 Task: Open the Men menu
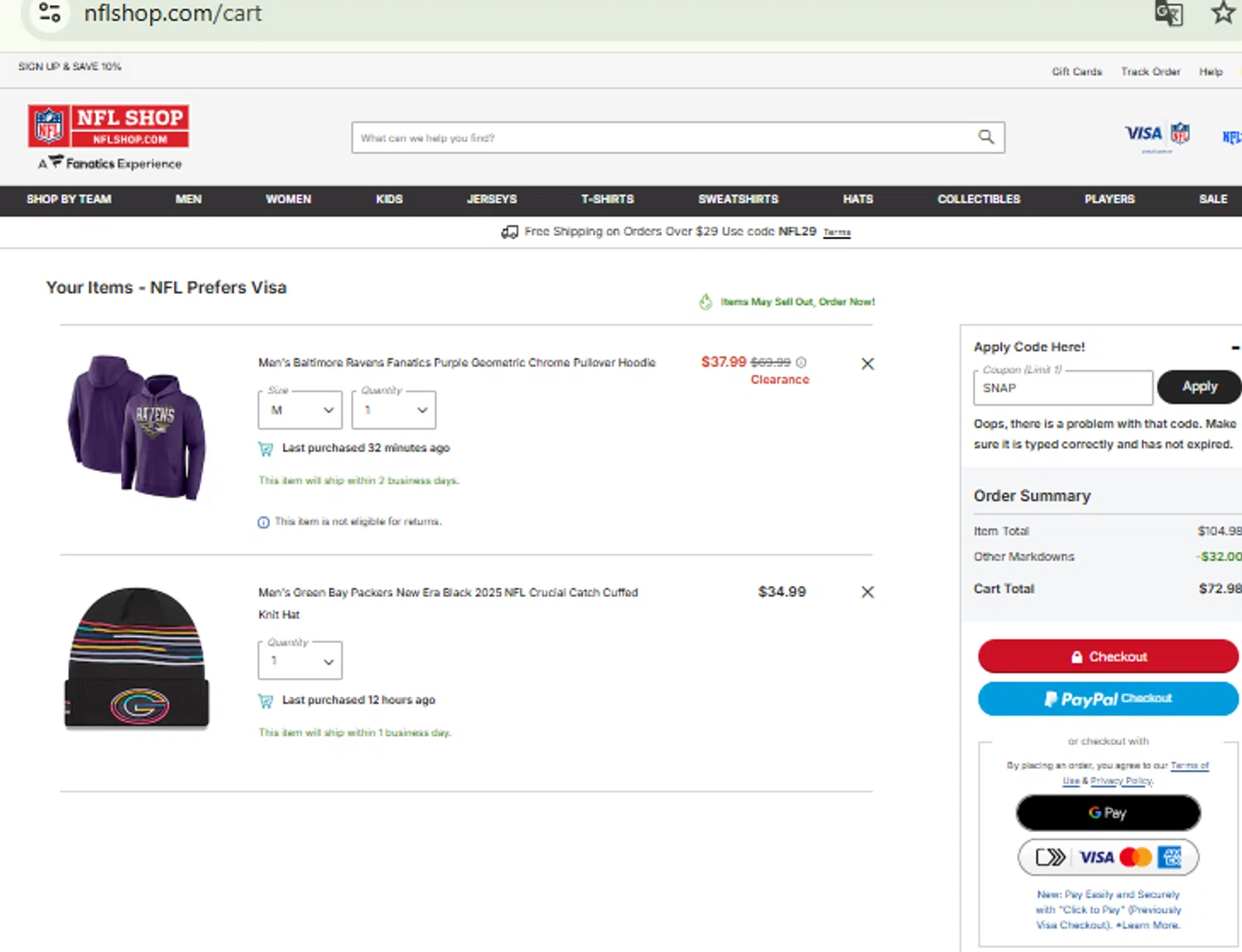click(x=189, y=200)
